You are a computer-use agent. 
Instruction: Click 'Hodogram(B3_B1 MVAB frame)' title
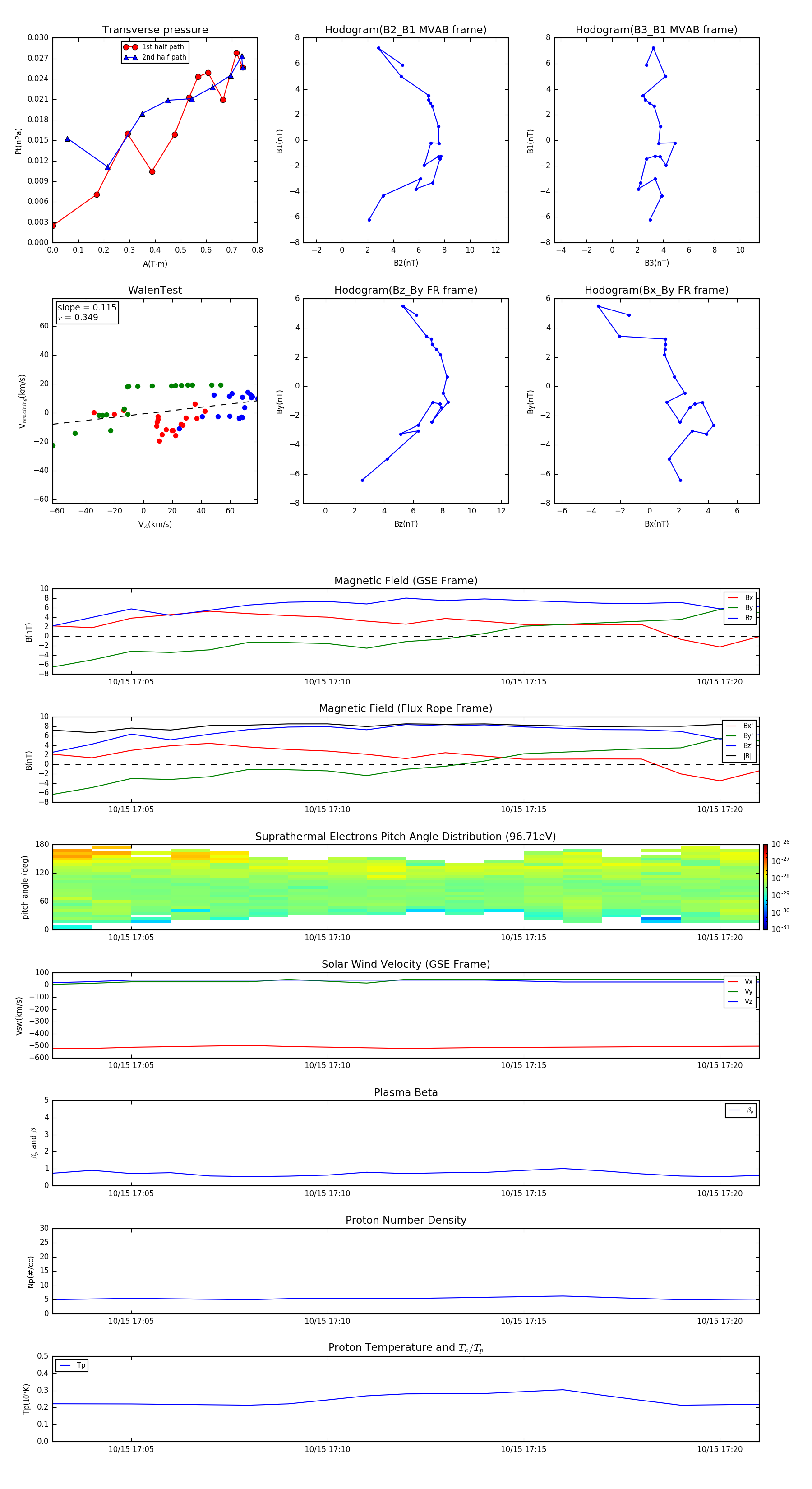(656, 30)
